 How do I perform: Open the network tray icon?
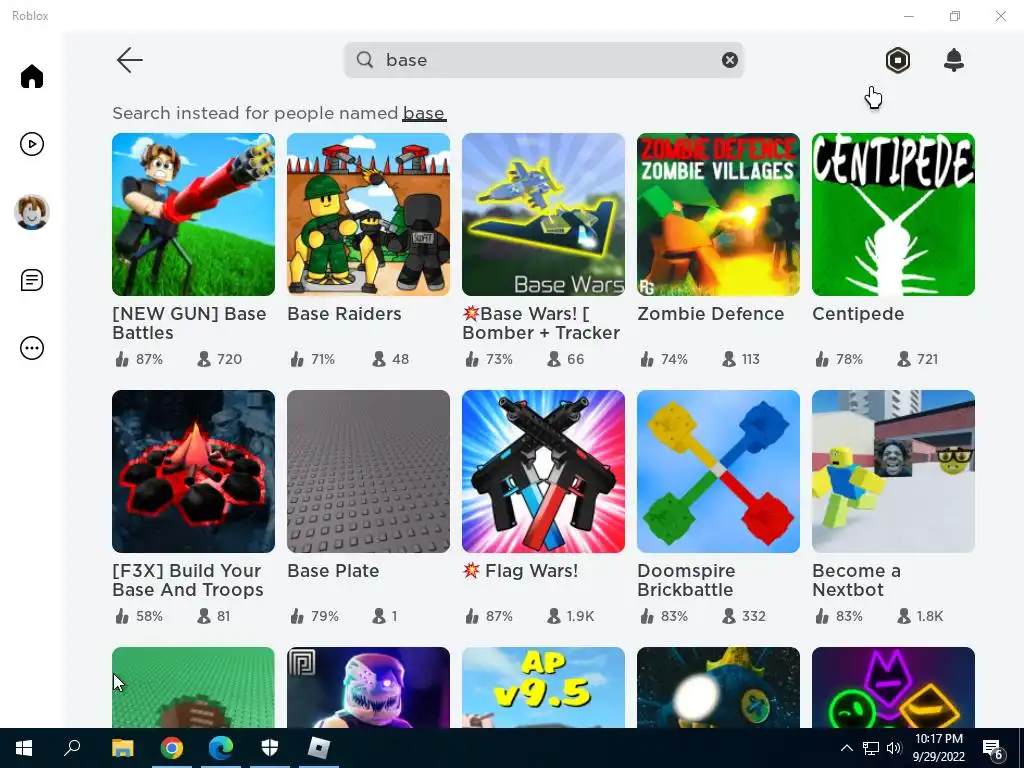click(871, 748)
